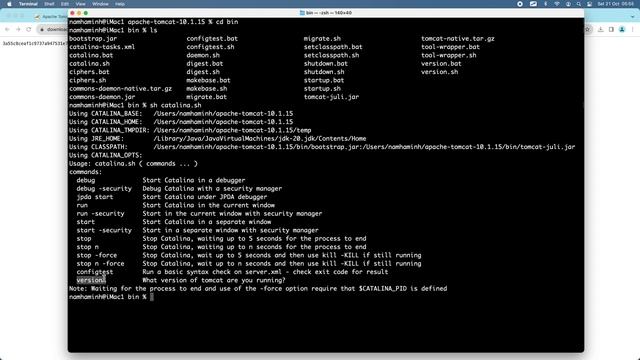This screenshot has height=360, width=640.
Task: Open Spotlight search in menu bar
Action: pos(579,4)
